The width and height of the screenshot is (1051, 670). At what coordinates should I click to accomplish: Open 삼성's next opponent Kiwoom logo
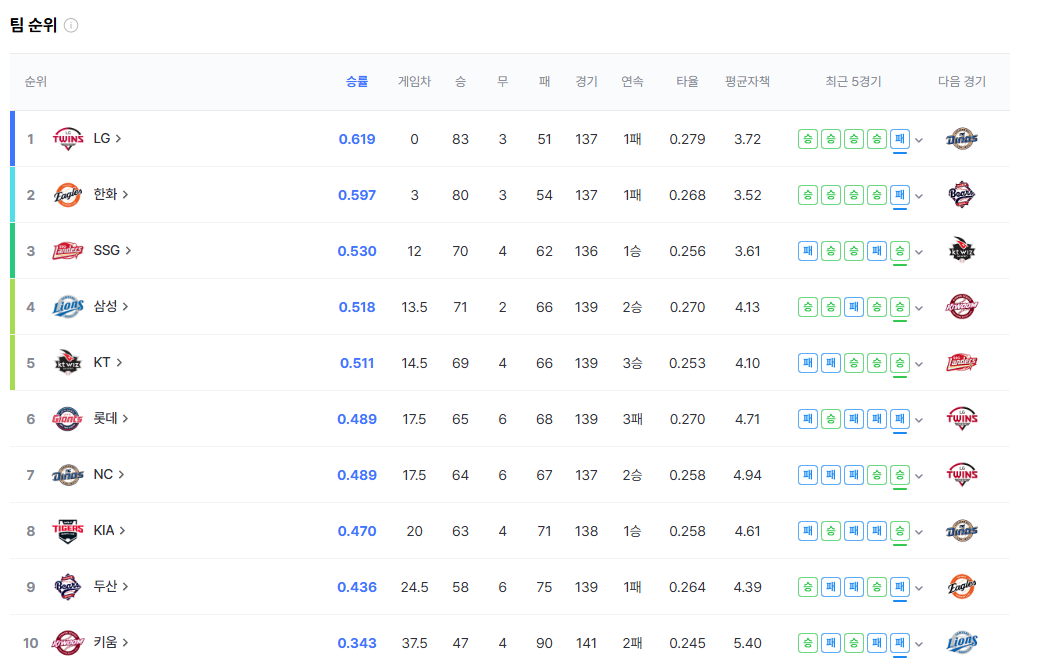pyautogui.click(x=961, y=307)
